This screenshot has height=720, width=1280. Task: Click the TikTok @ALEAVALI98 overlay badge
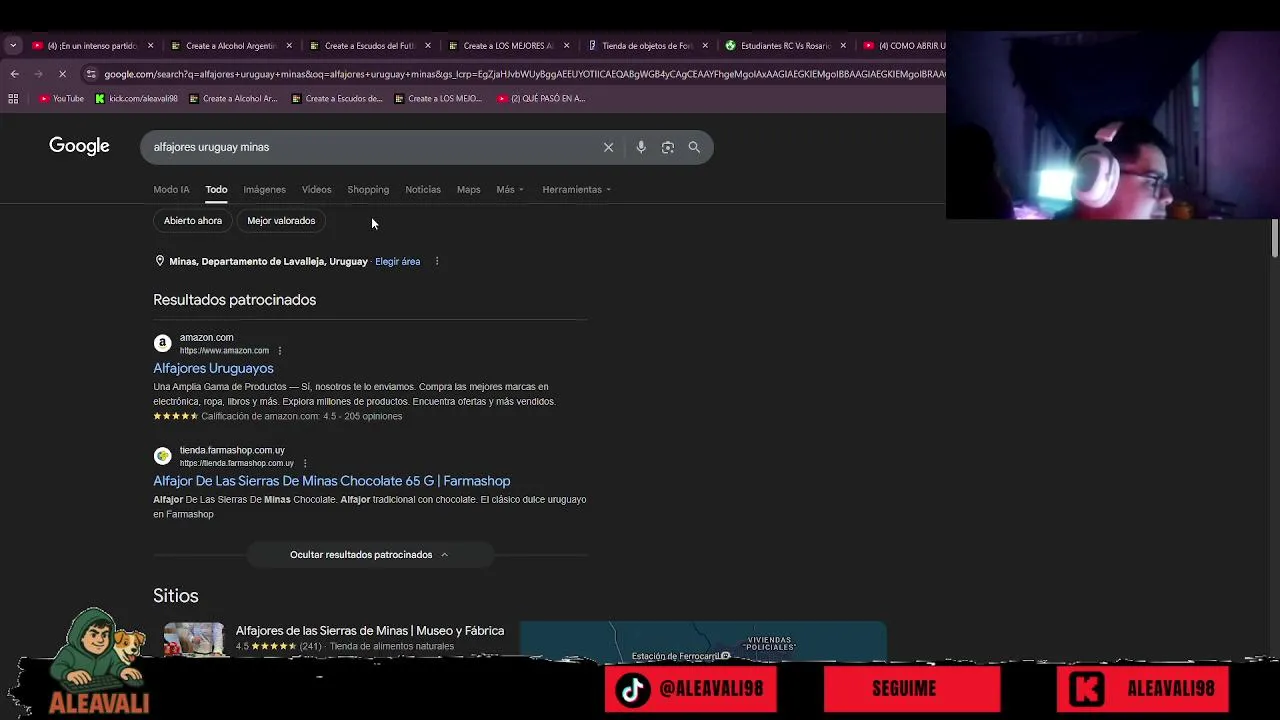(691, 689)
